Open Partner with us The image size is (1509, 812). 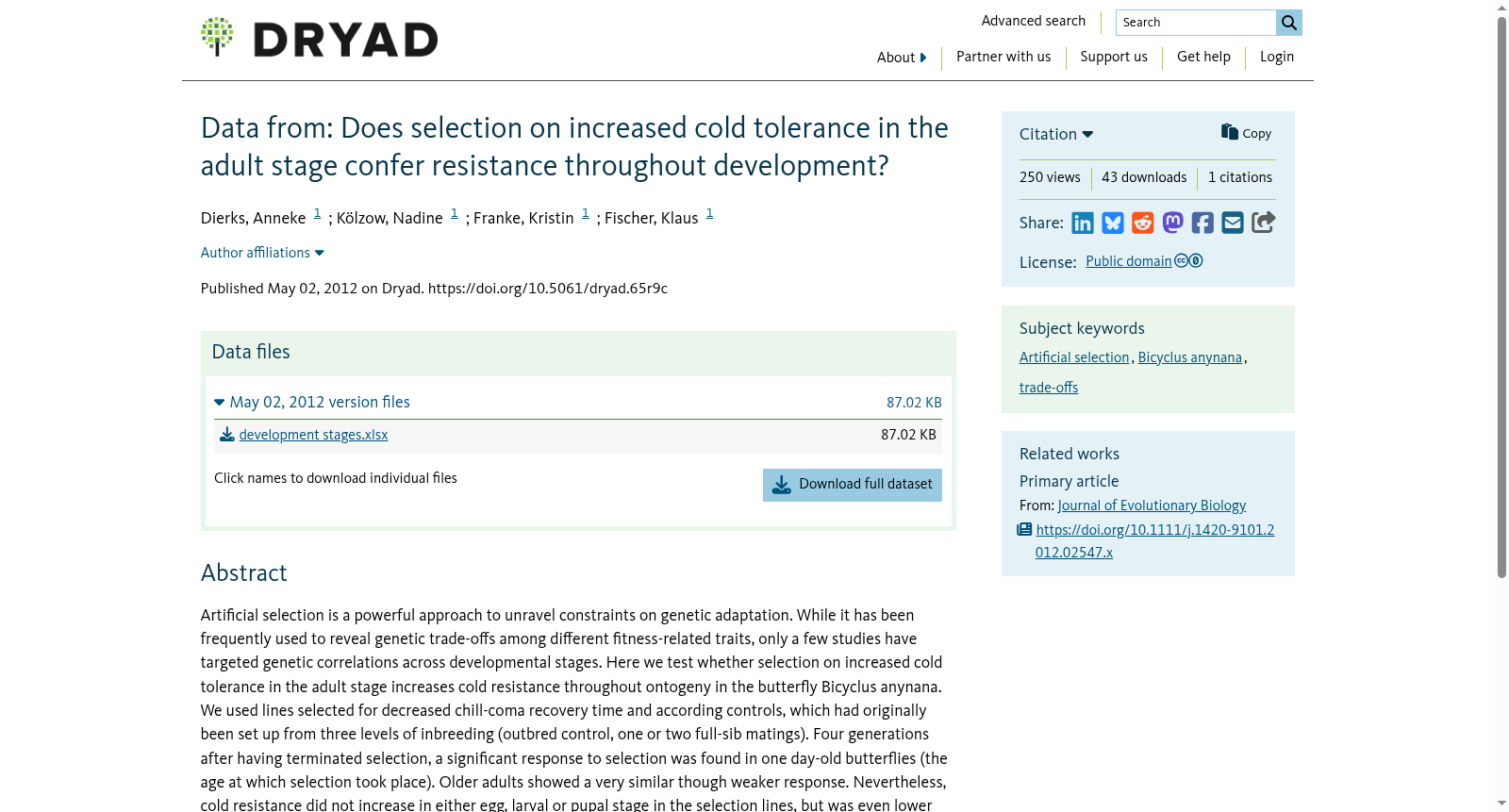click(x=1003, y=57)
